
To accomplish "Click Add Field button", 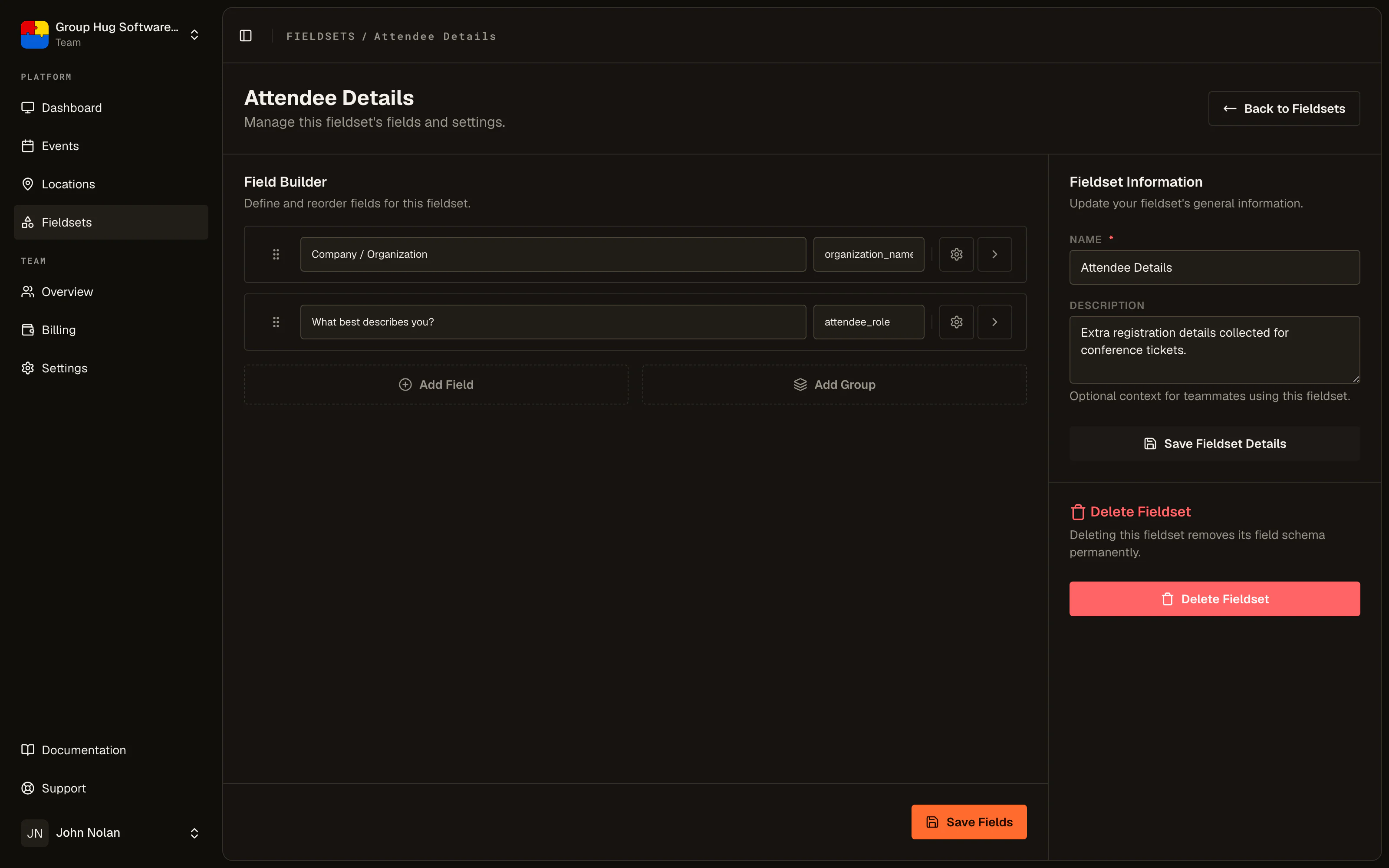I will pos(436,385).
